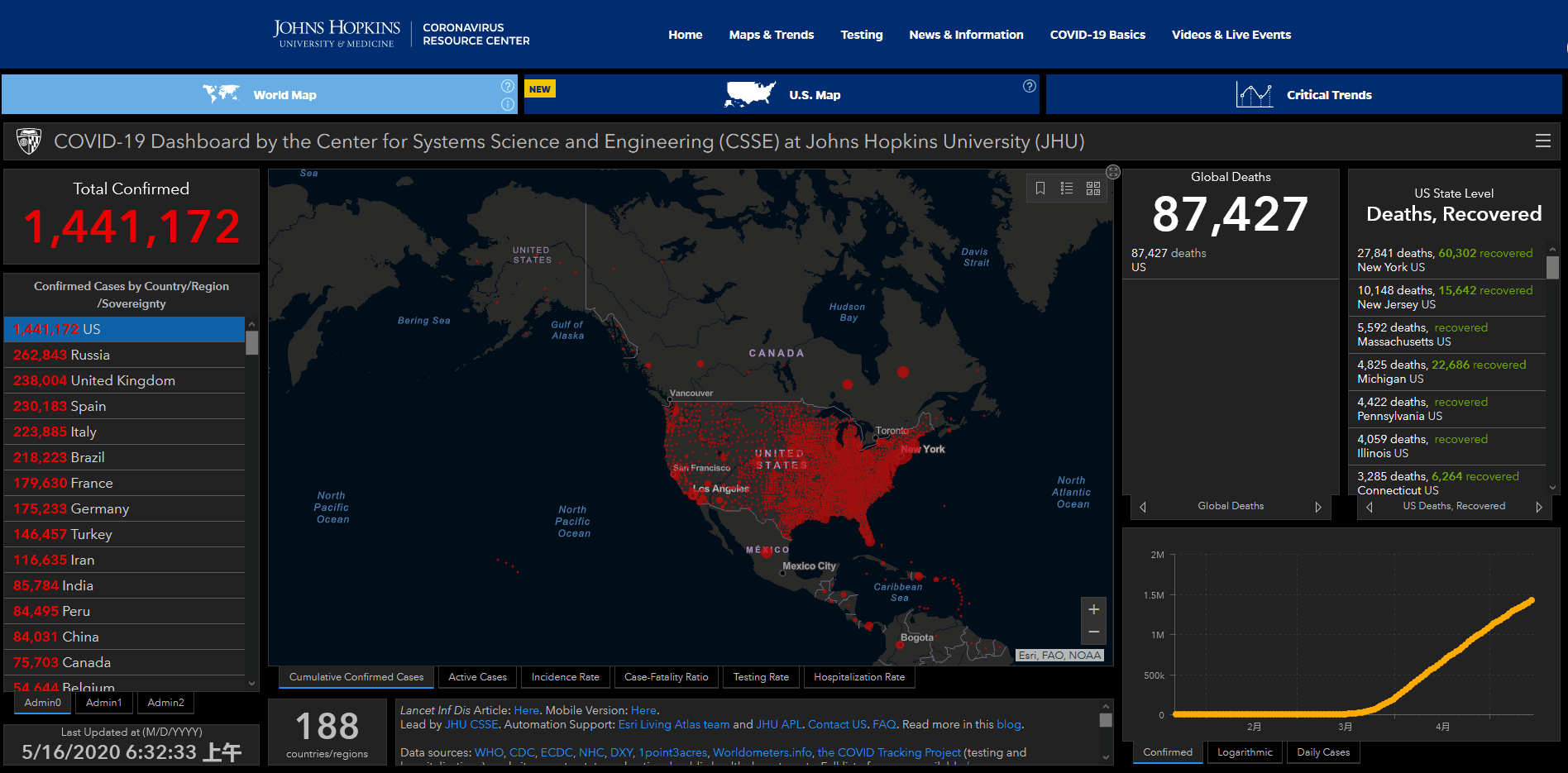Go to previous Global Deaths panel
1568x773 pixels.
(x=1143, y=507)
